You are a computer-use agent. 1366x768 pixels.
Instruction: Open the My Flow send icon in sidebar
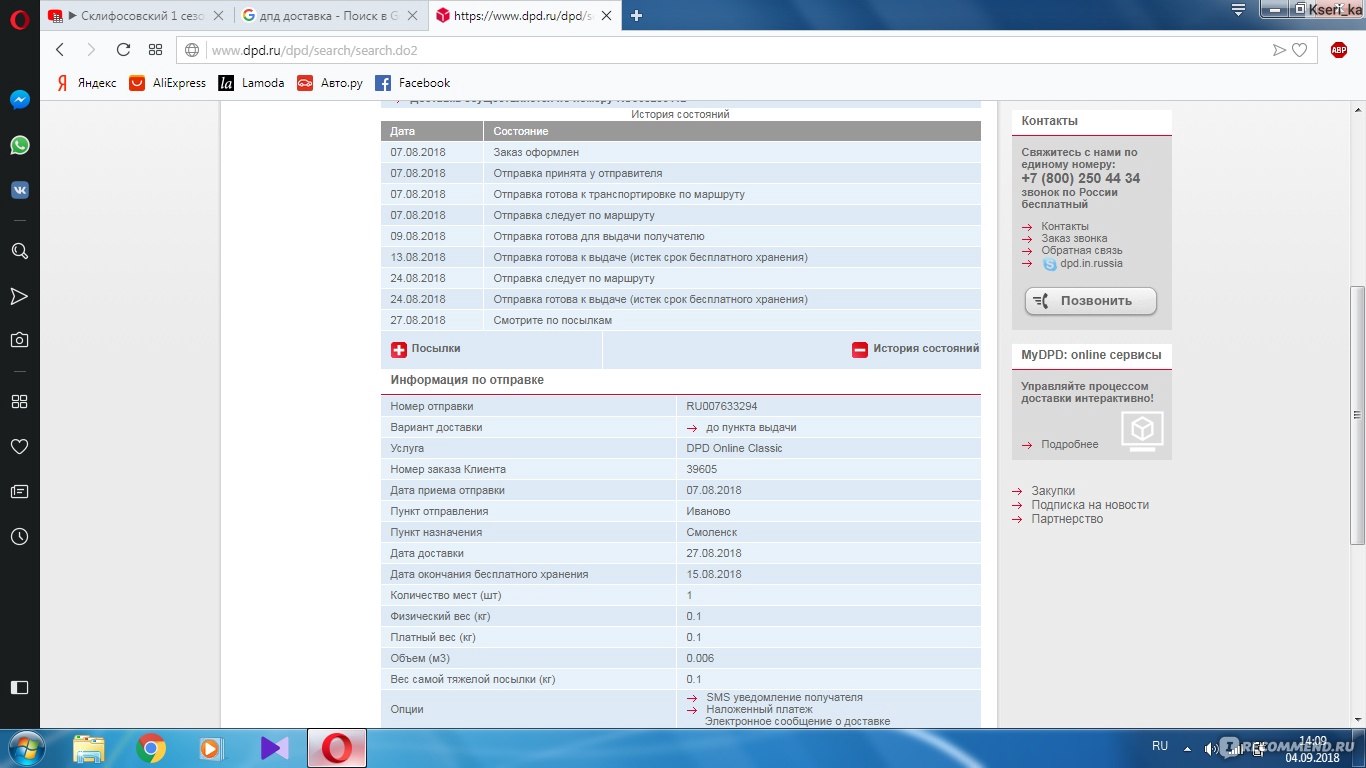click(19, 296)
